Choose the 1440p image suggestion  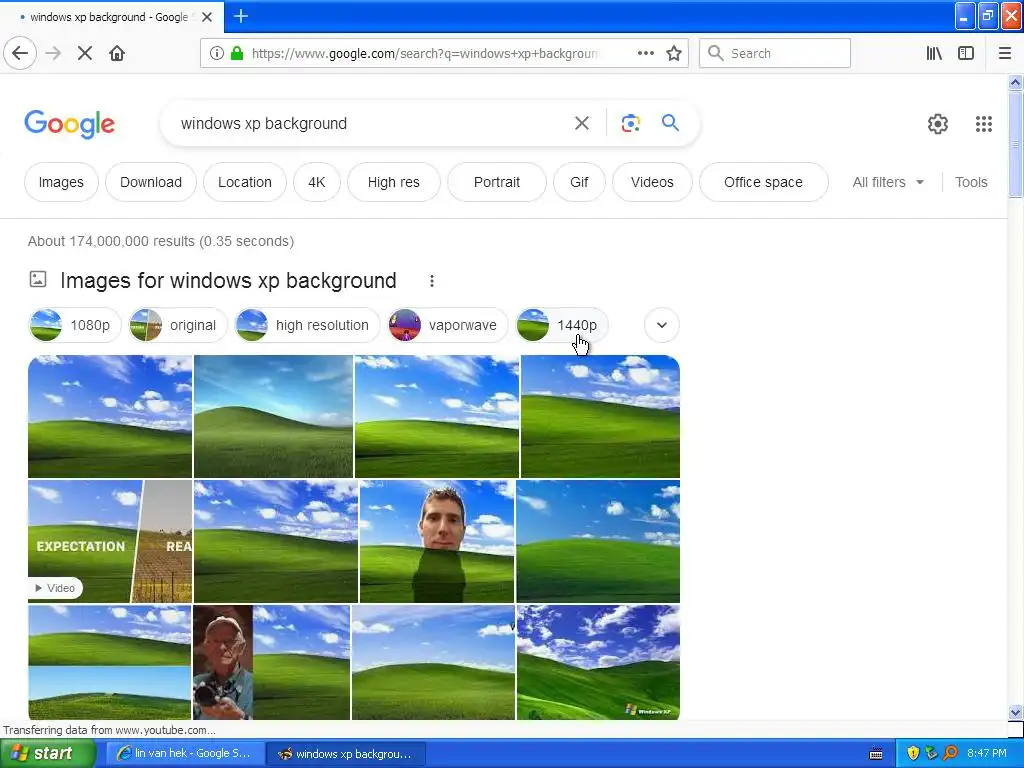[x=561, y=325]
